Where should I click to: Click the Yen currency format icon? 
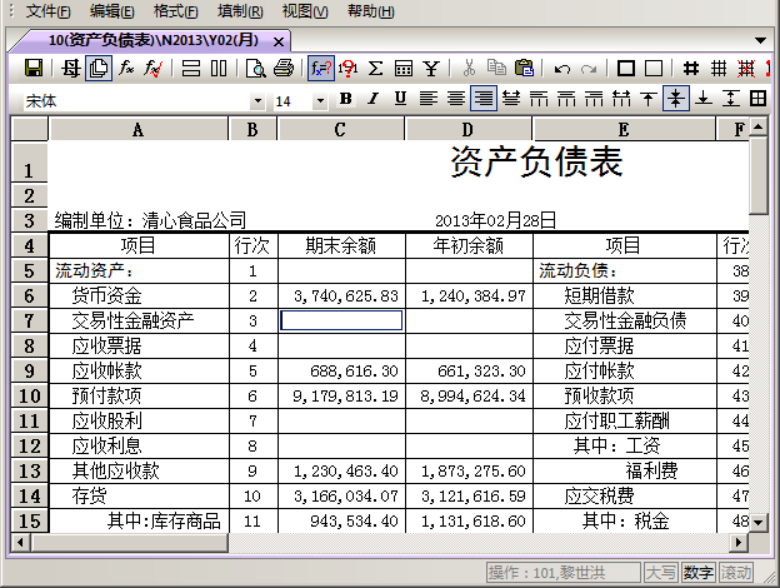point(431,68)
